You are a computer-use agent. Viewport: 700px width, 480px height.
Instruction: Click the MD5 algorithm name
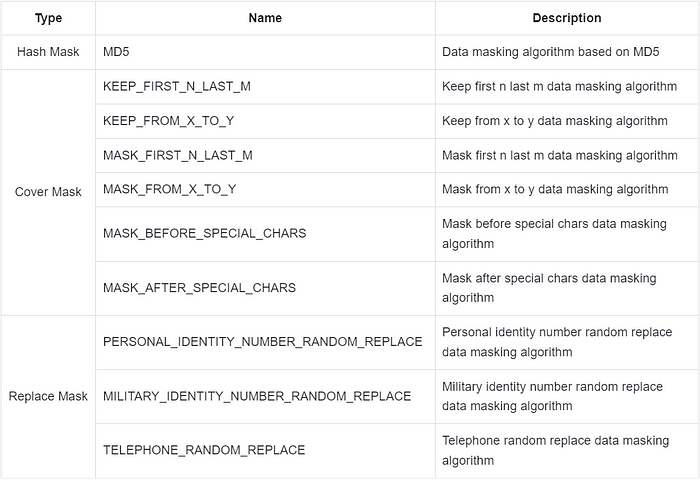point(117,52)
